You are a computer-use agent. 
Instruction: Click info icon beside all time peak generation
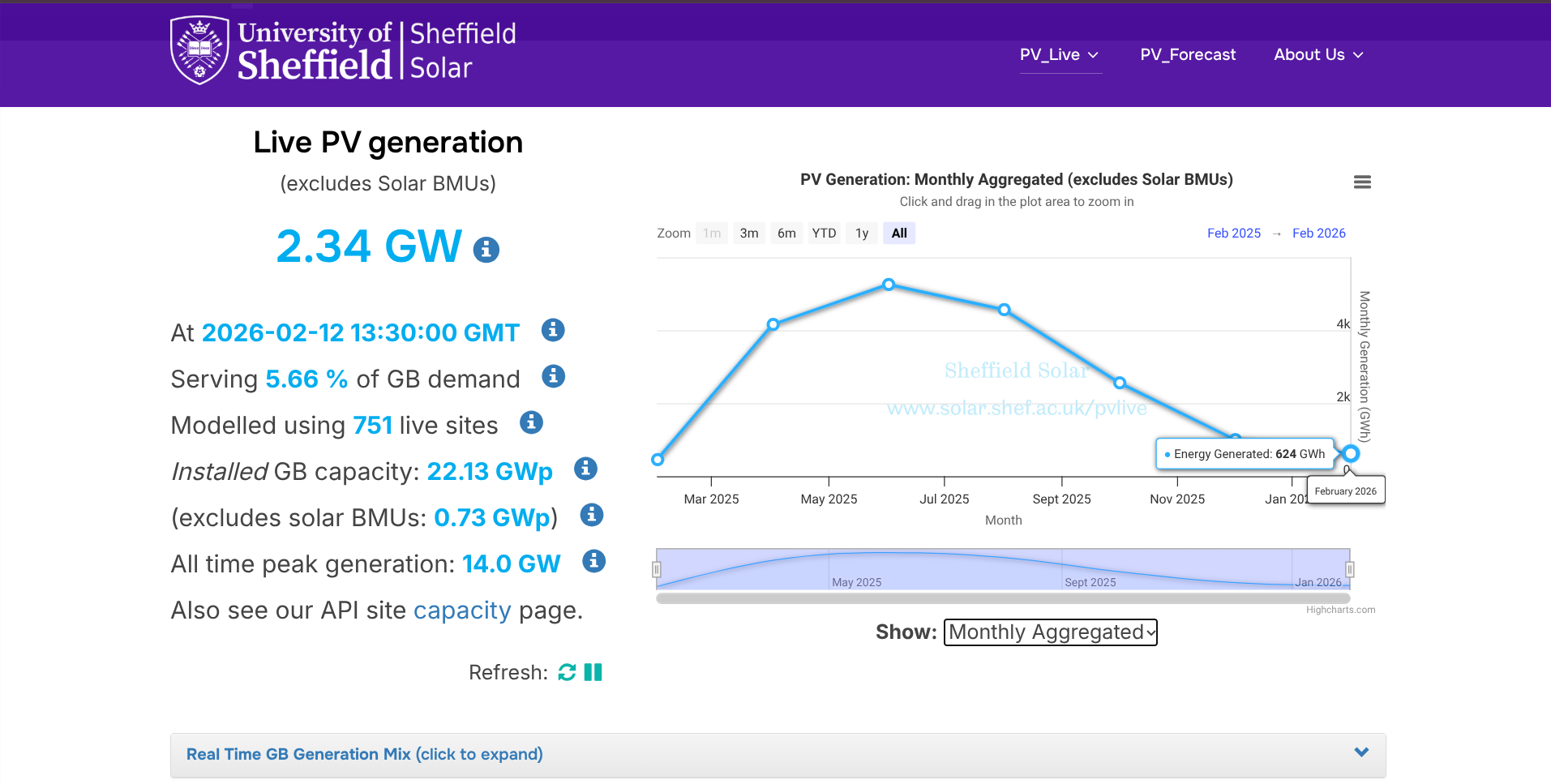(594, 561)
